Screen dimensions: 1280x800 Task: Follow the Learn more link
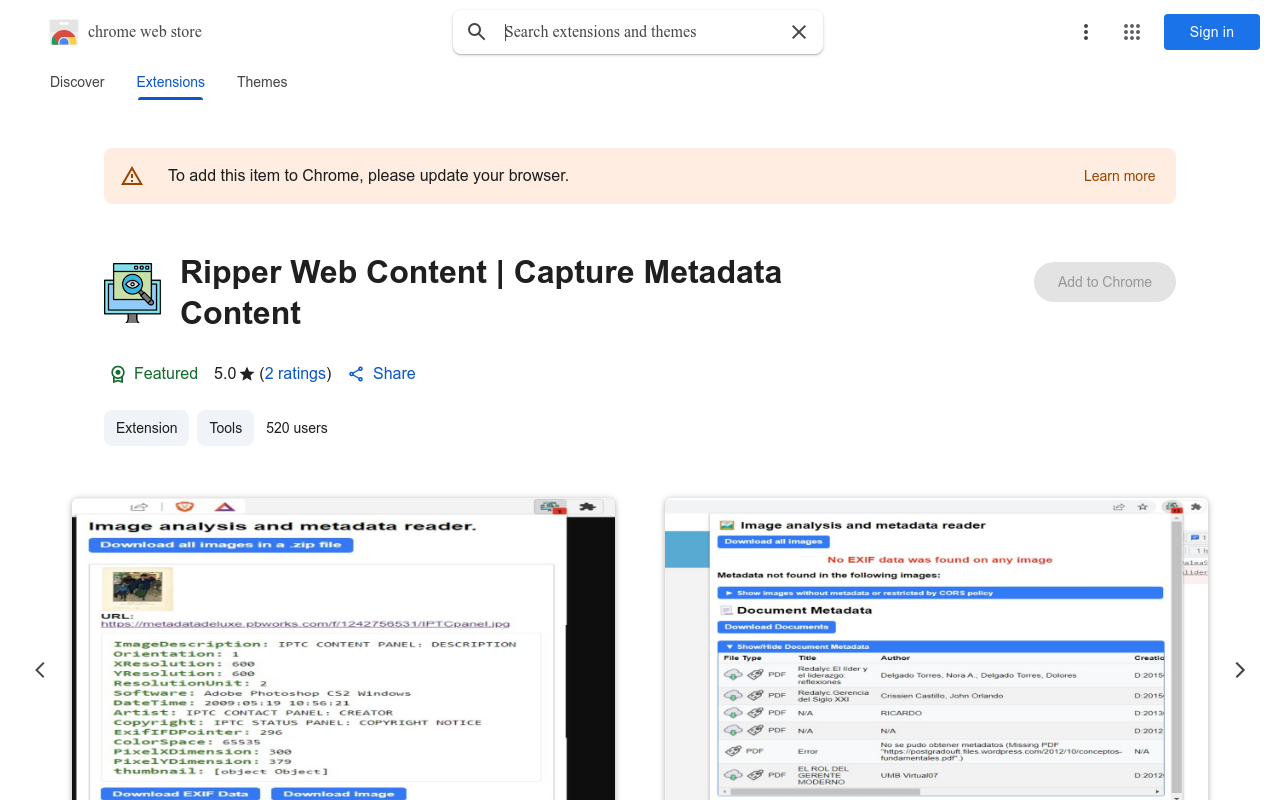[1119, 176]
